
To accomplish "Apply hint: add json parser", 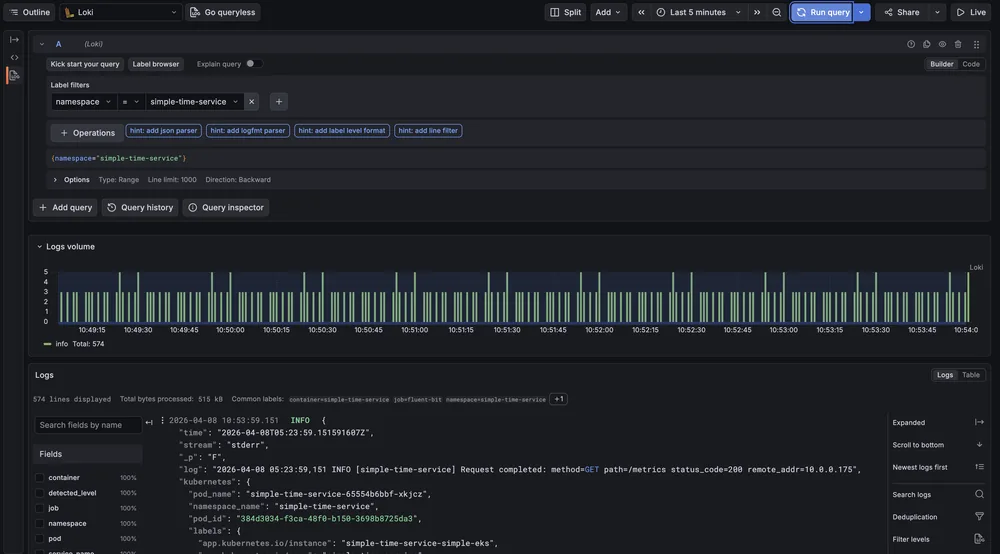I will click(163, 131).
